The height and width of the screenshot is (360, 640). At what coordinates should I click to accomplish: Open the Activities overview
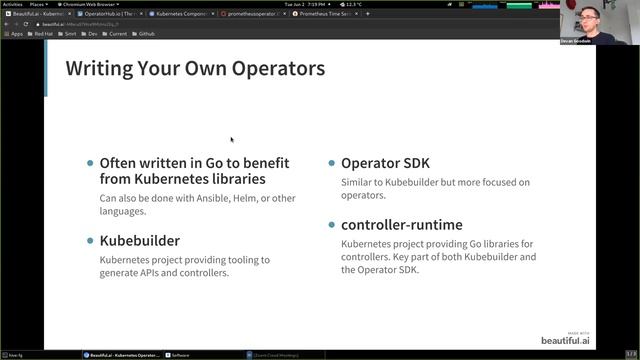[x=12, y=4]
